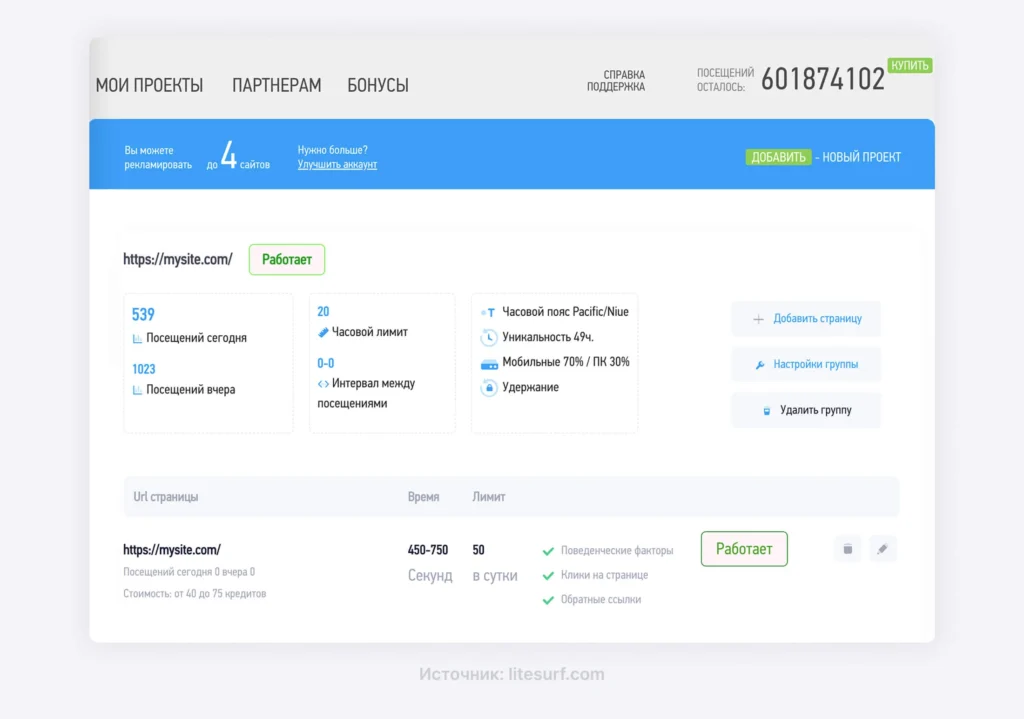Click the checkmark next to Обратные ссылки
Viewport: 1024px width, 719px height.
click(548, 600)
